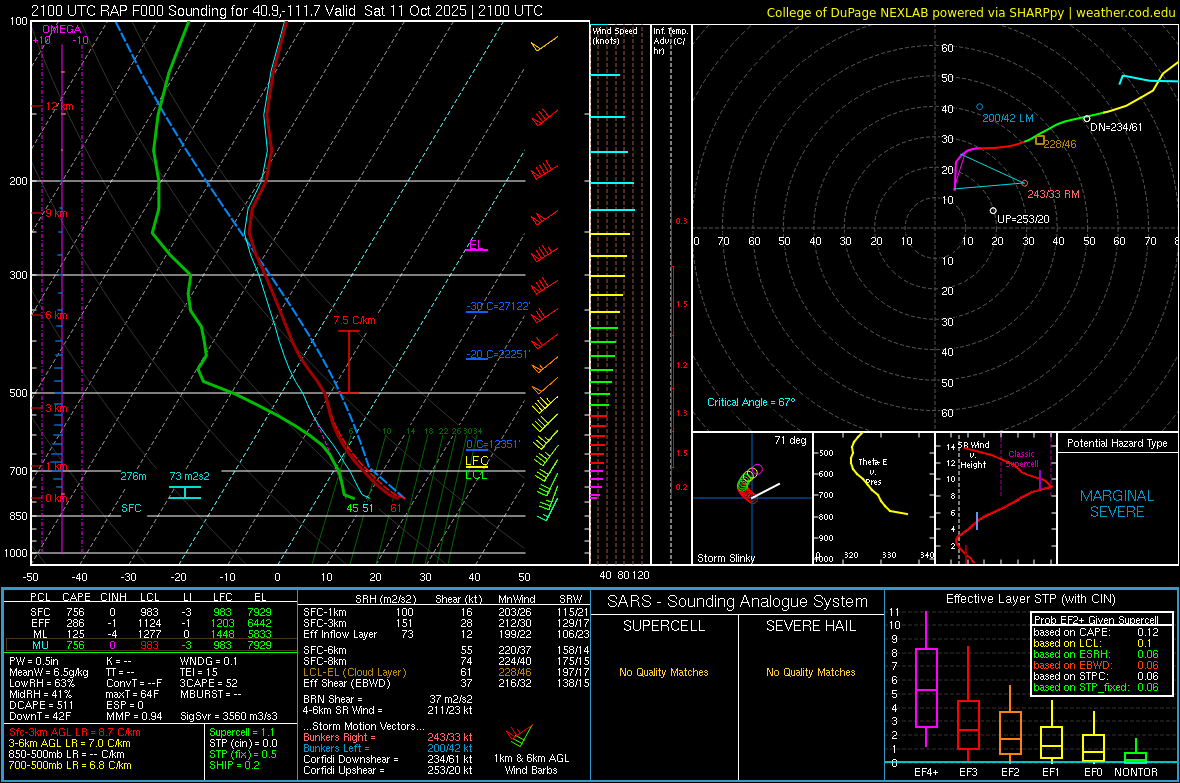Click the SUPERCELL column heading

coord(664,626)
